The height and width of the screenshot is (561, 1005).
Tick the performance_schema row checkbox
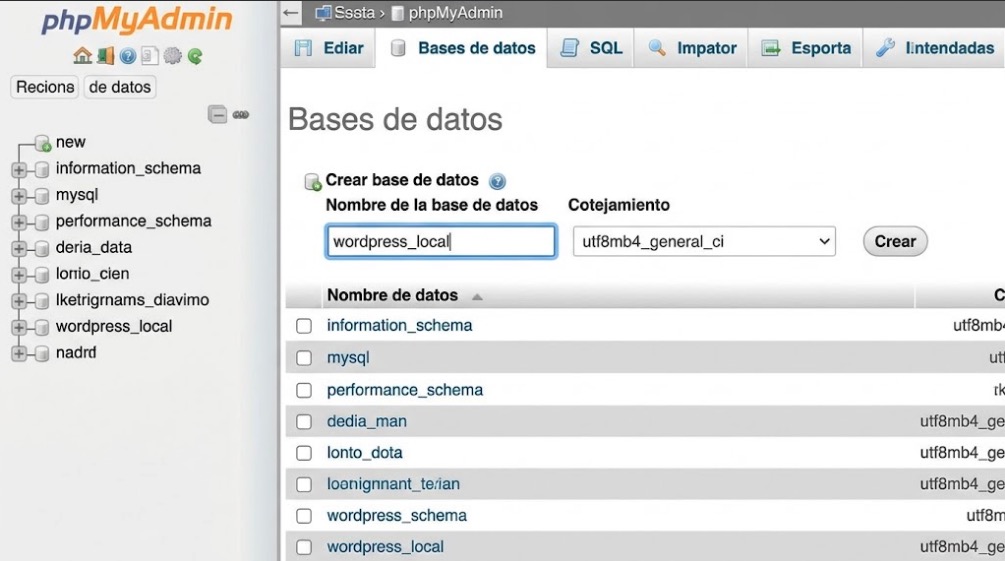click(x=304, y=390)
